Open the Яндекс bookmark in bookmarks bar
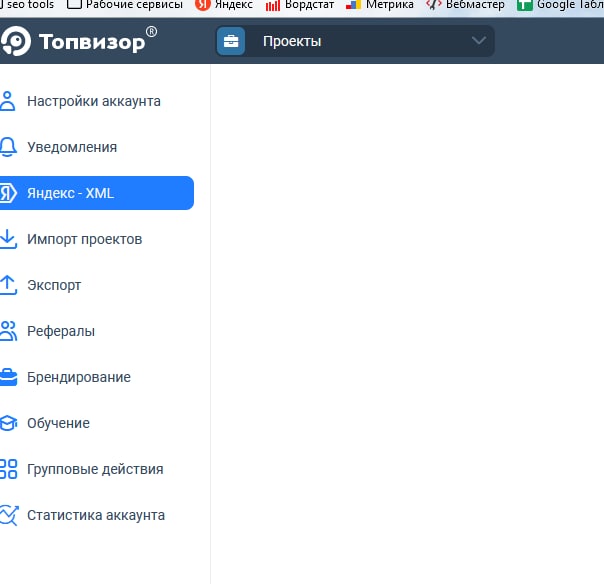The height and width of the screenshot is (584, 604). (224, 5)
